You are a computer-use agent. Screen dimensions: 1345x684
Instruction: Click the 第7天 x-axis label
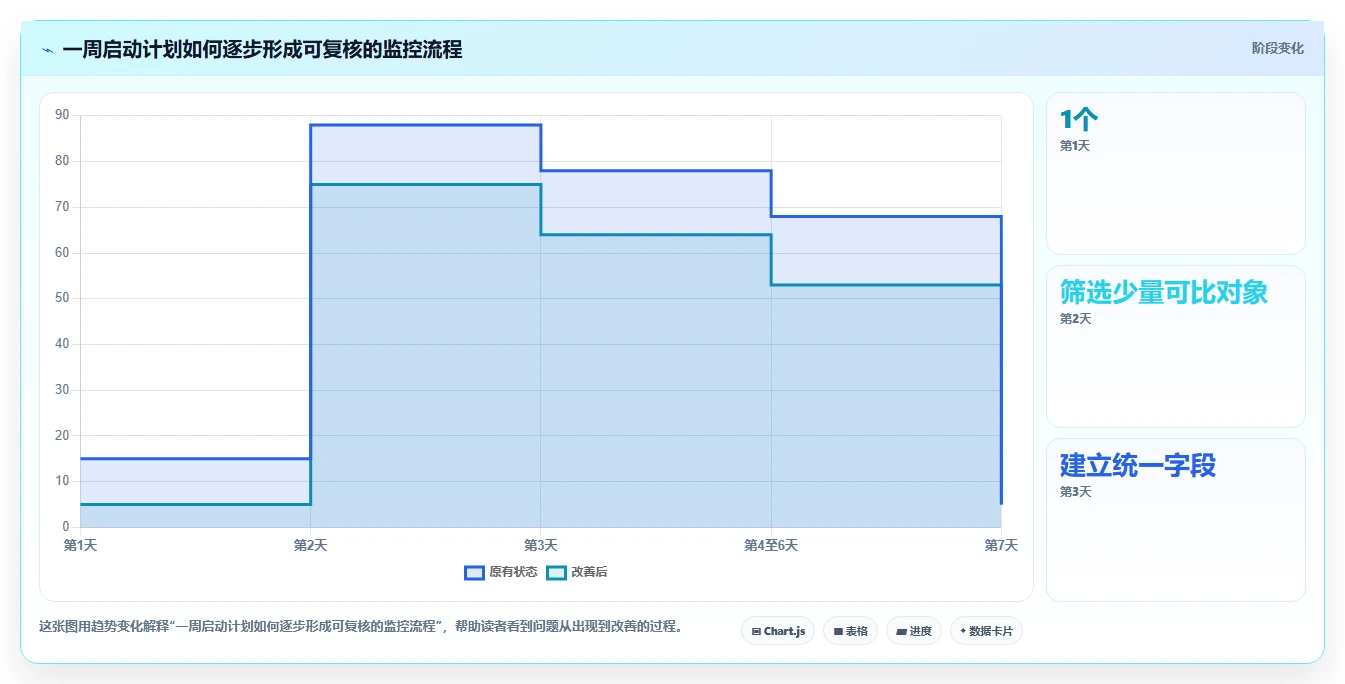[x=1001, y=545]
